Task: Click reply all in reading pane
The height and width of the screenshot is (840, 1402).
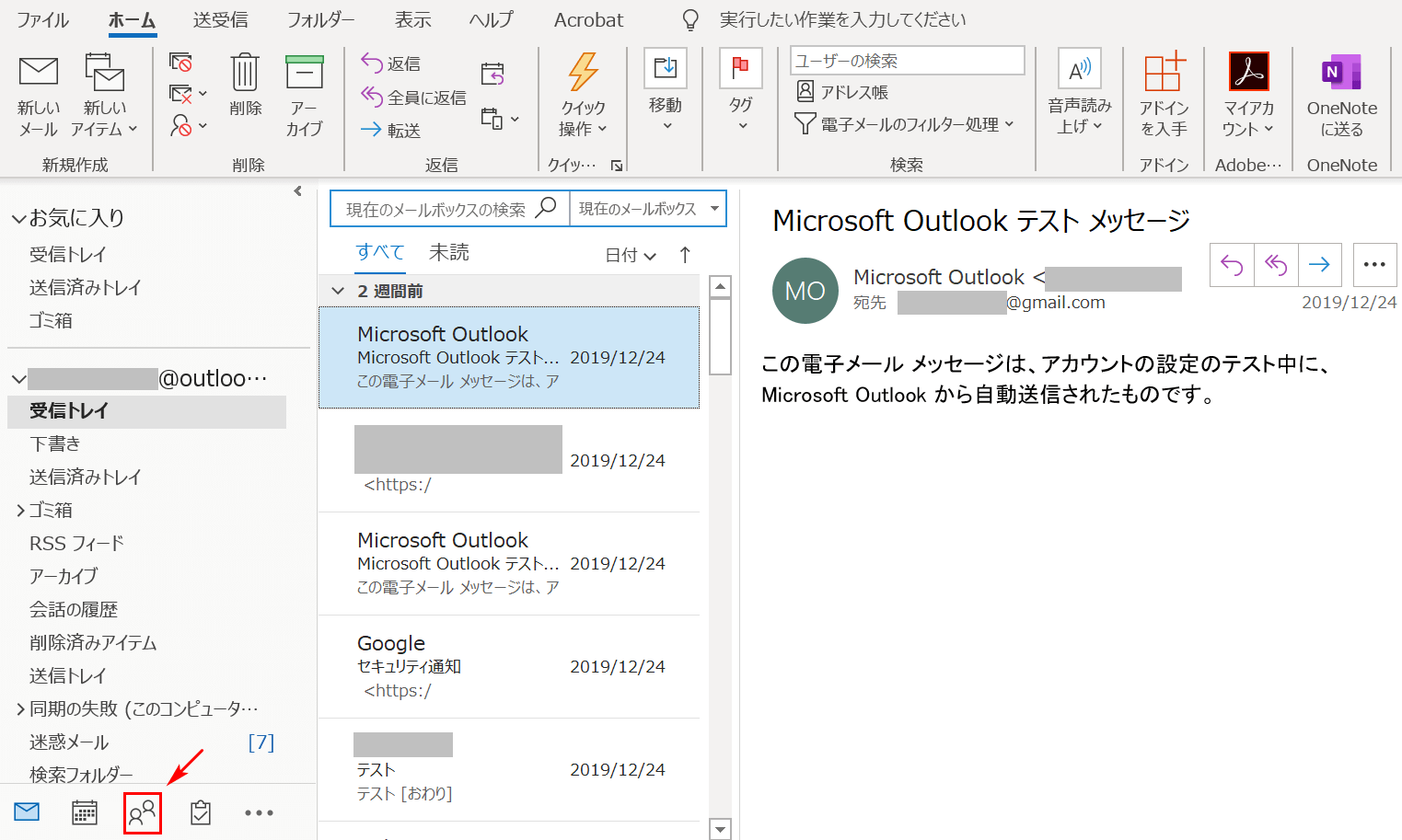Action: pyautogui.click(x=1276, y=265)
